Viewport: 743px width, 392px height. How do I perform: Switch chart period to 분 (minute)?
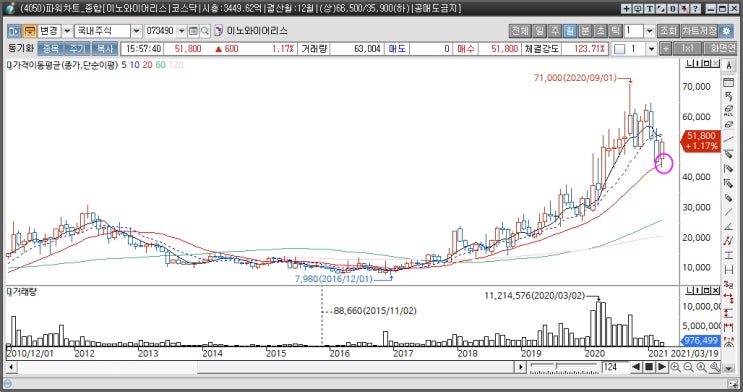point(585,31)
